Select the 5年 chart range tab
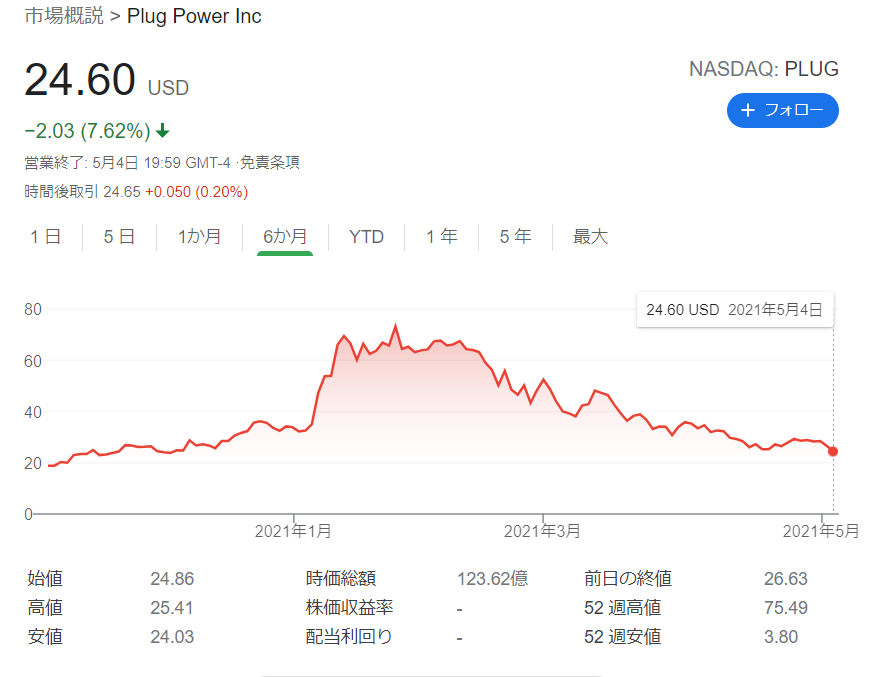The height and width of the screenshot is (677, 871). coord(515,237)
